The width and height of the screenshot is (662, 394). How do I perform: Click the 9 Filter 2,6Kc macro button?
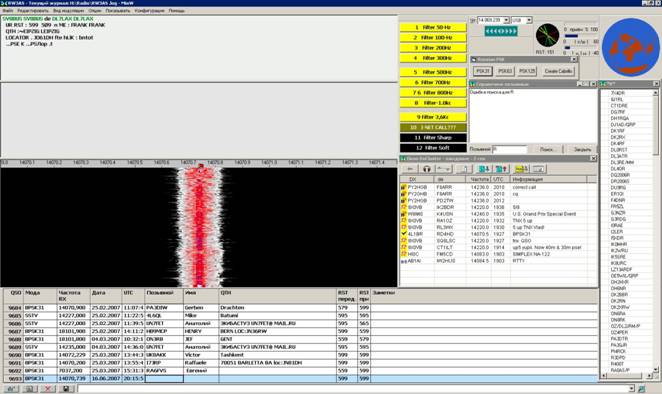click(x=433, y=117)
